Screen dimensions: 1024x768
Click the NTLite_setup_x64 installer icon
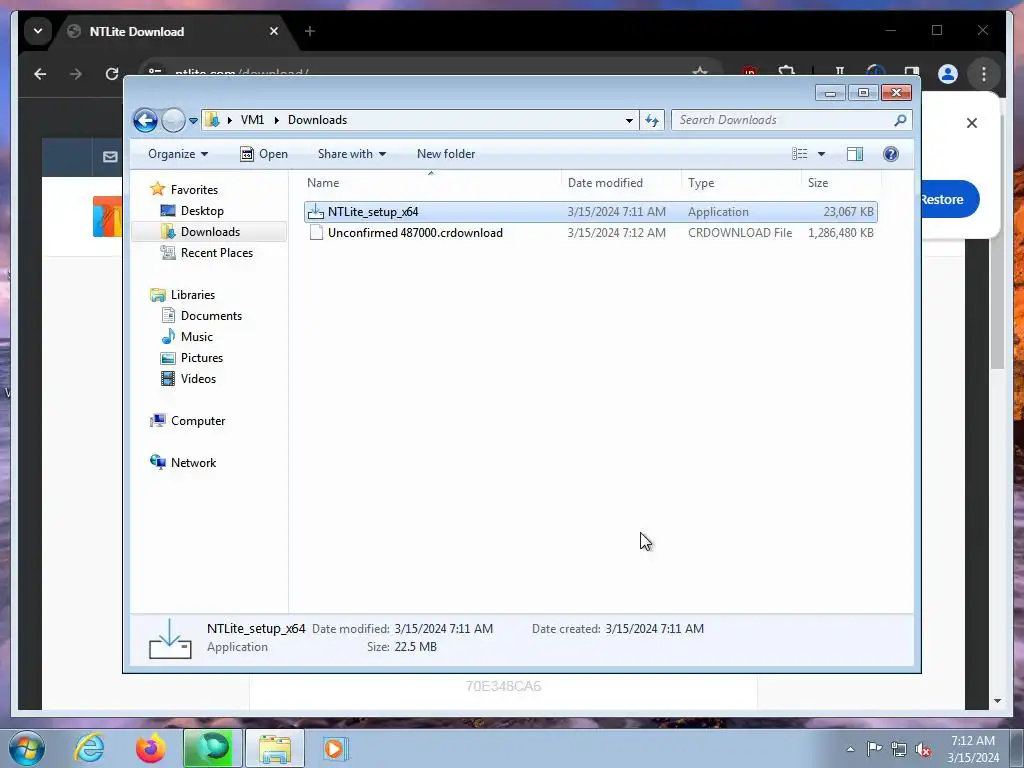316,212
